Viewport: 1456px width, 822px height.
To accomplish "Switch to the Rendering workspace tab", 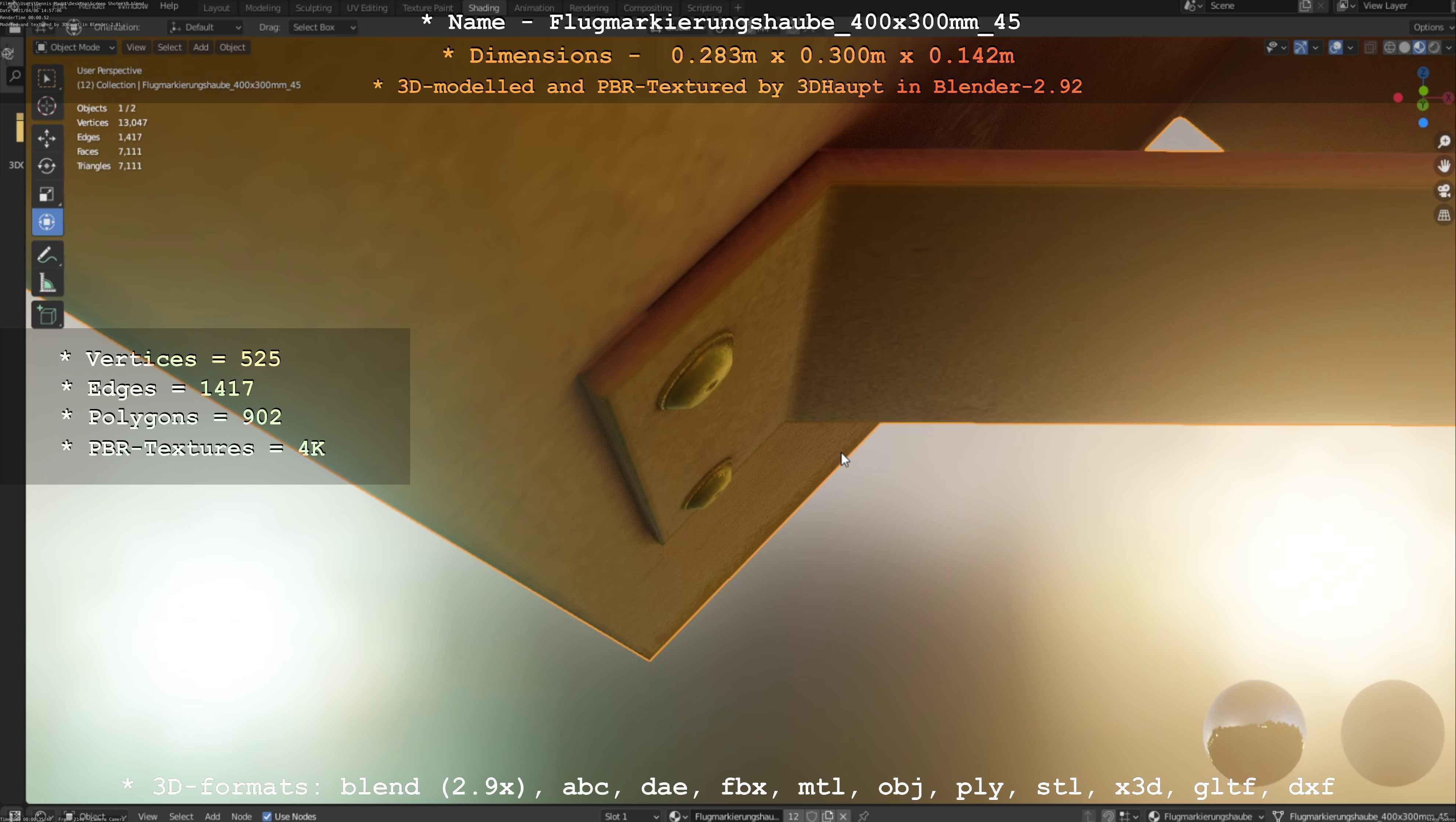I will point(589,8).
